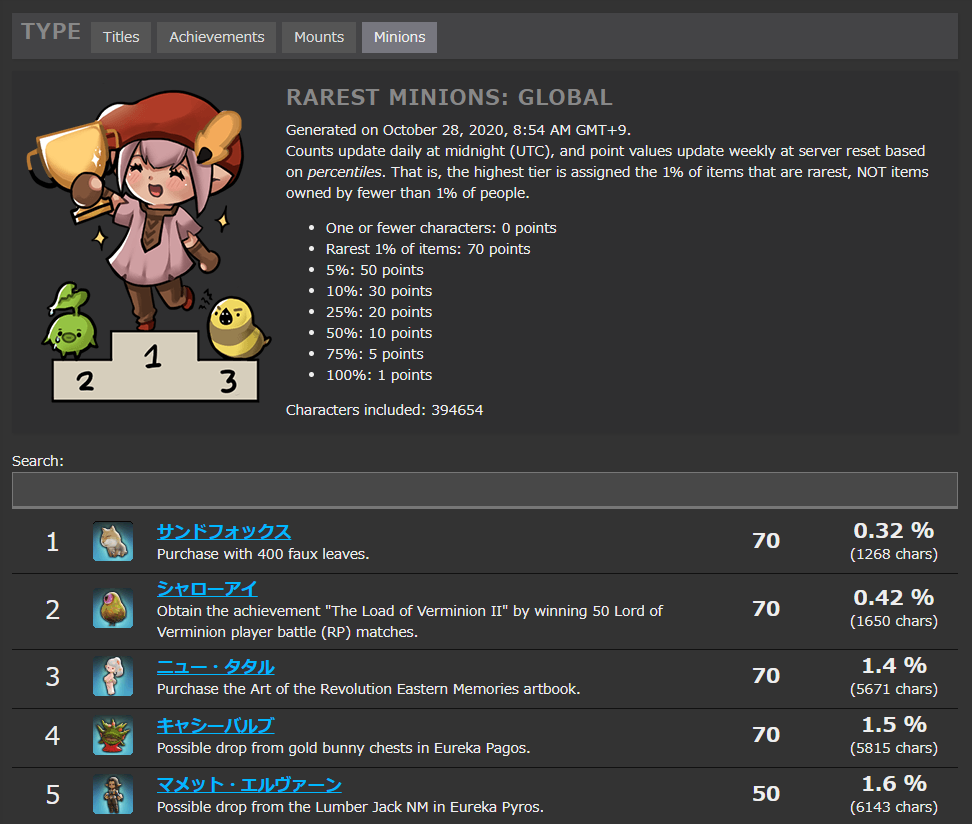
Task: Click the '(5815 chars)' count
Action: pos(894,748)
